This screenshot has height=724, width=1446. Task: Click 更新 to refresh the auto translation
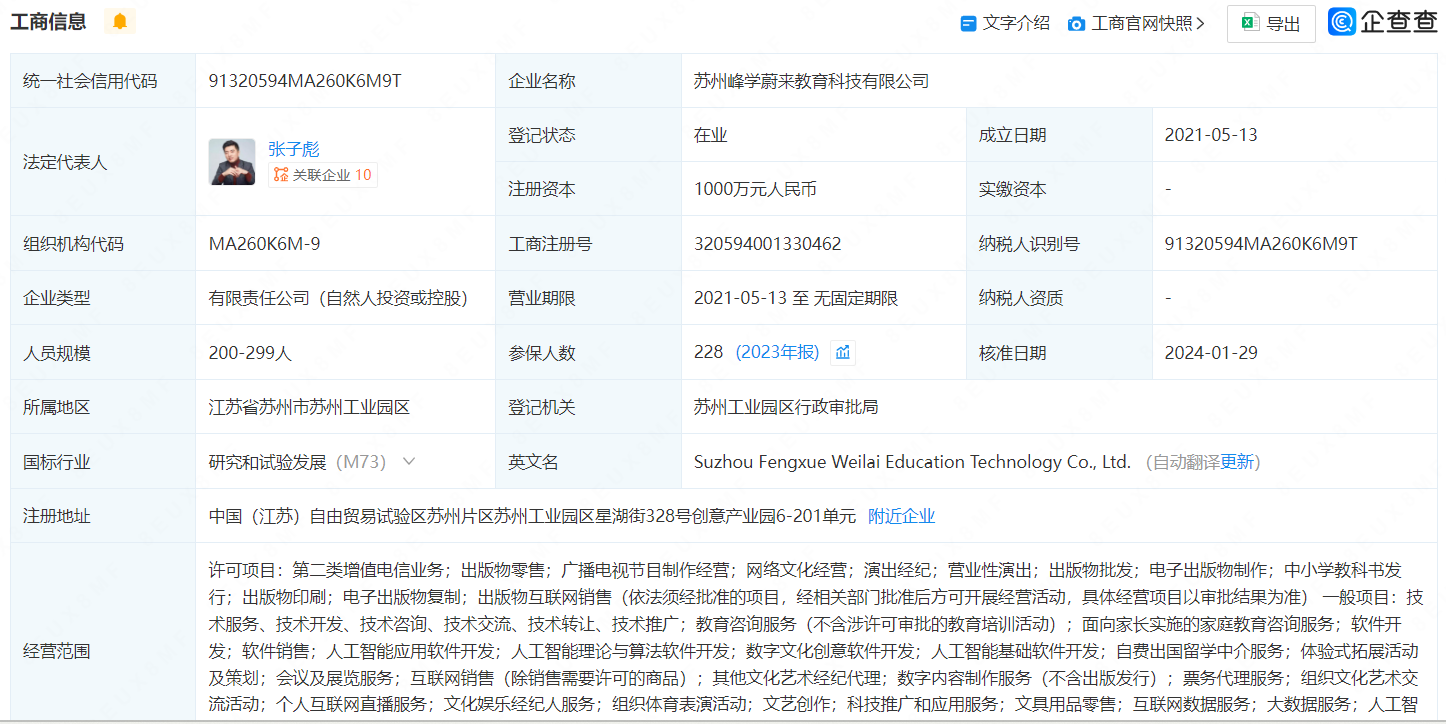click(x=1236, y=462)
